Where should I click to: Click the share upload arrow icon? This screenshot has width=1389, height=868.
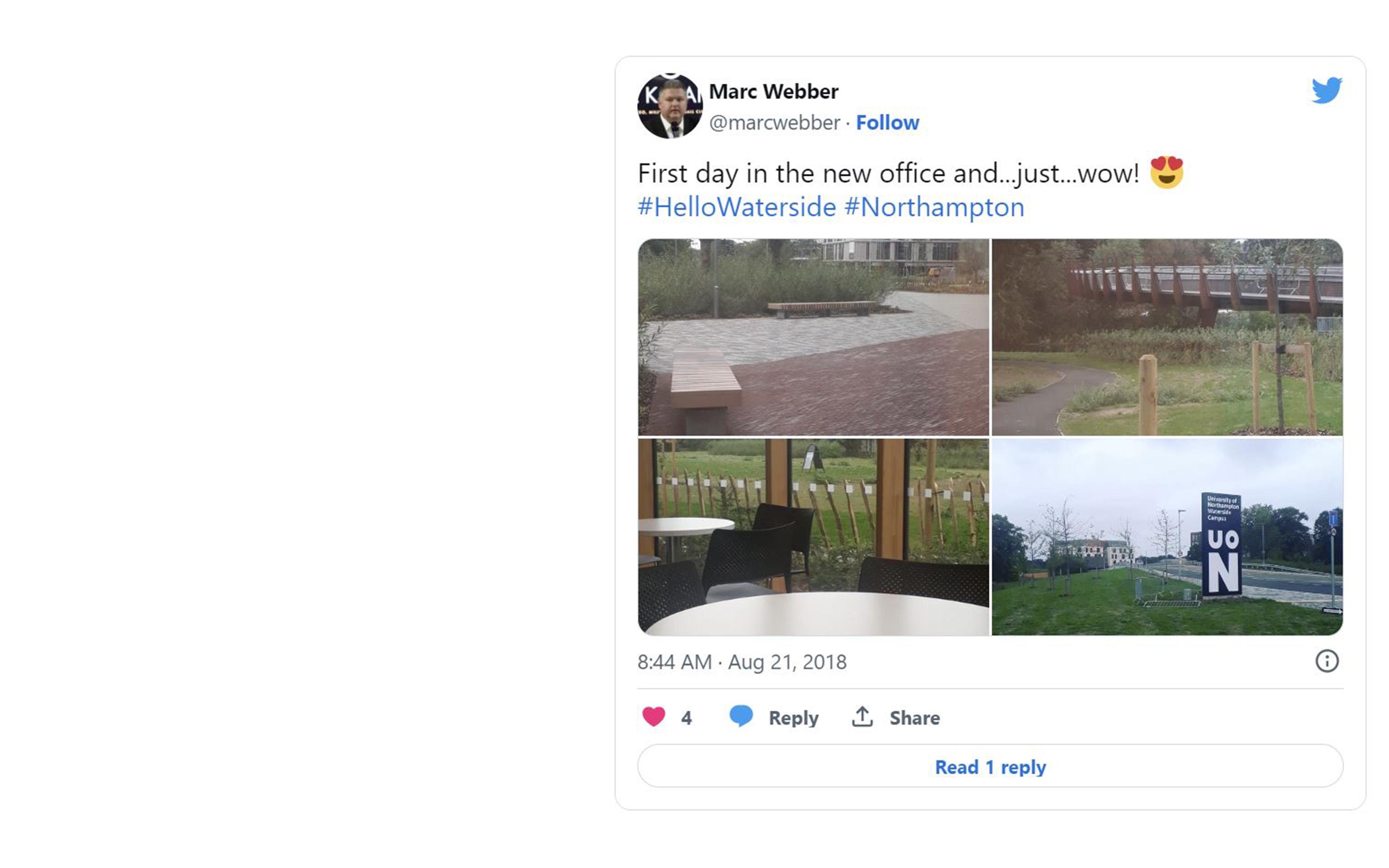[x=862, y=717]
